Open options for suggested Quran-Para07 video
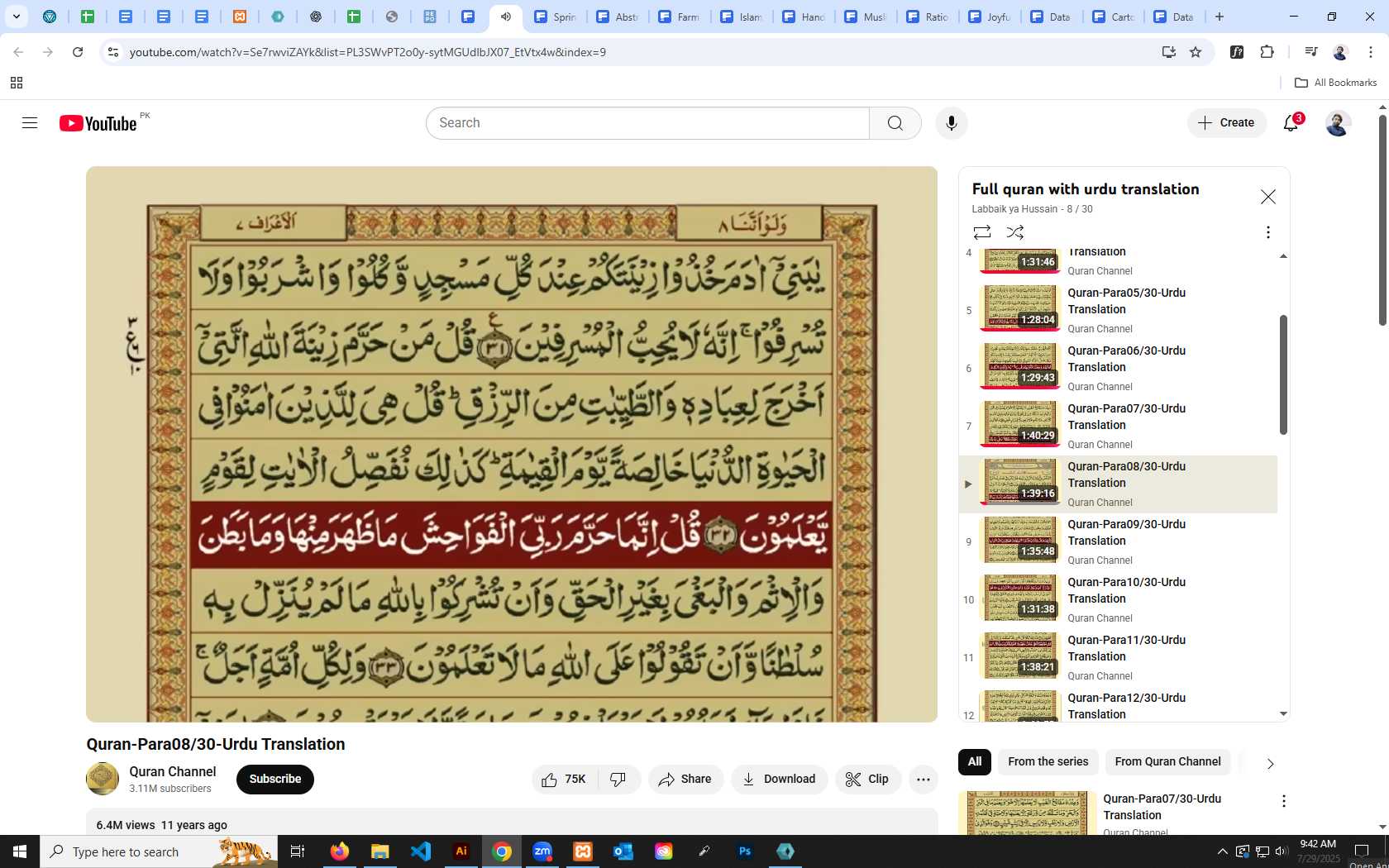 pyautogui.click(x=1283, y=801)
